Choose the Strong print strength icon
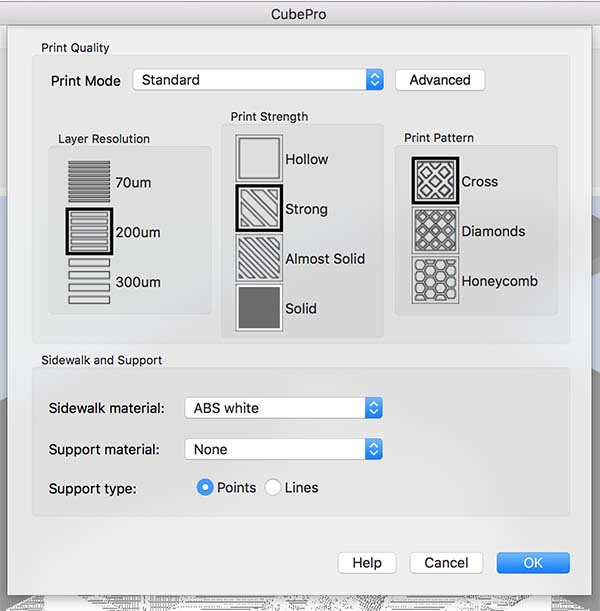 click(x=259, y=208)
